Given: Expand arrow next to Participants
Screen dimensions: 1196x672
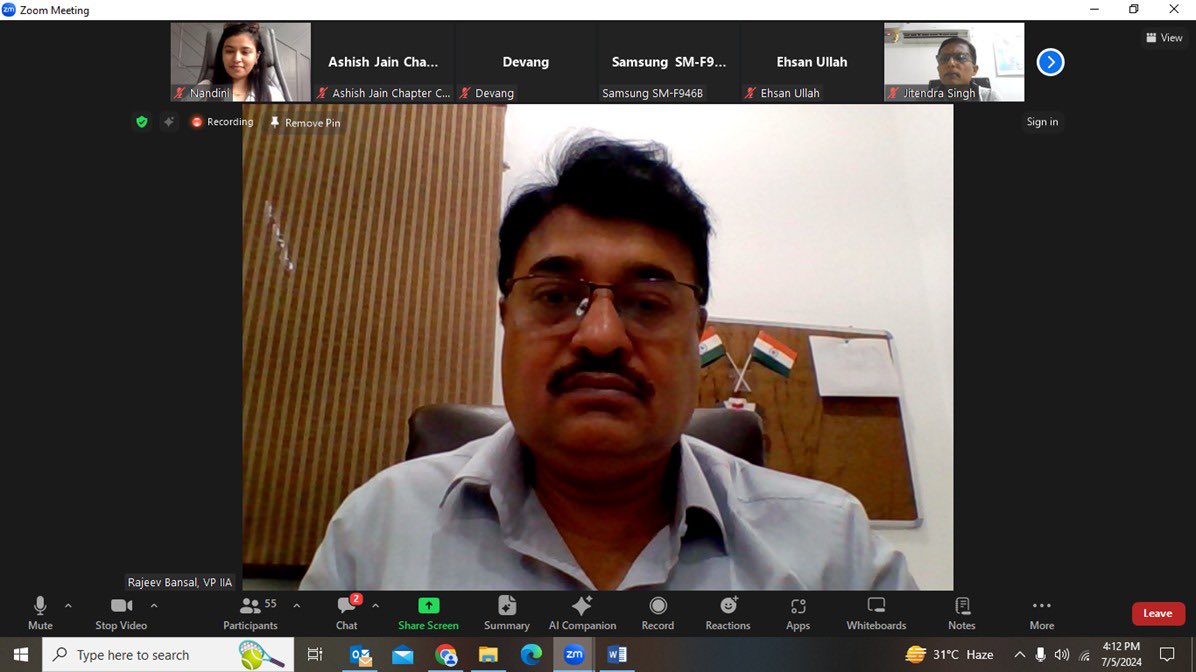Looking at the screenshot, I should [297, 606].
